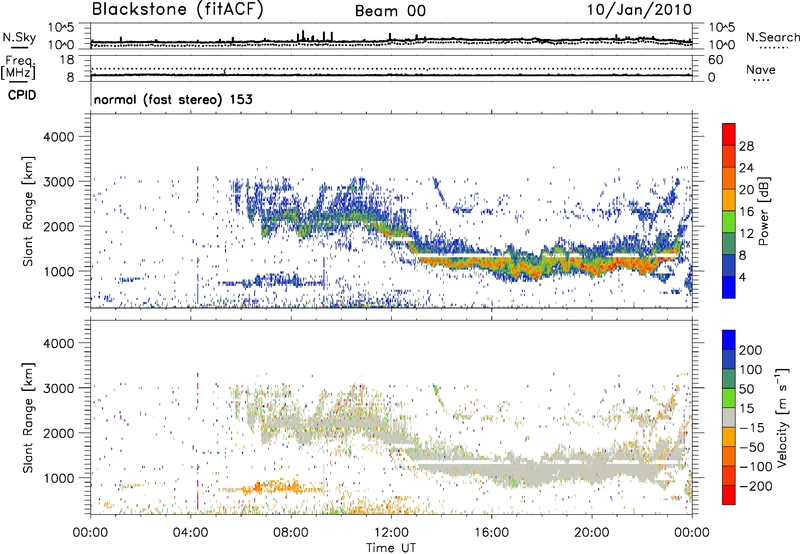Click the 'CPID' row label
Image resolution: width=800 pixels, height=554 pixels.
22,95
